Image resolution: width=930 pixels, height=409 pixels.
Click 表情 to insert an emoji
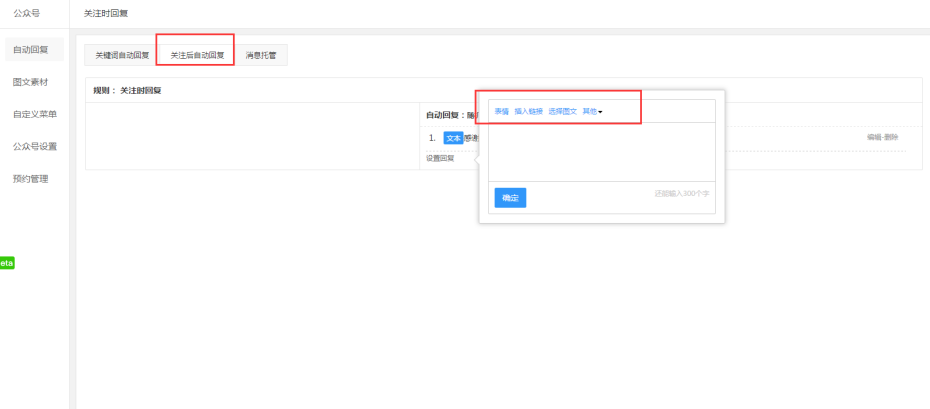click(x=501, y=111)
